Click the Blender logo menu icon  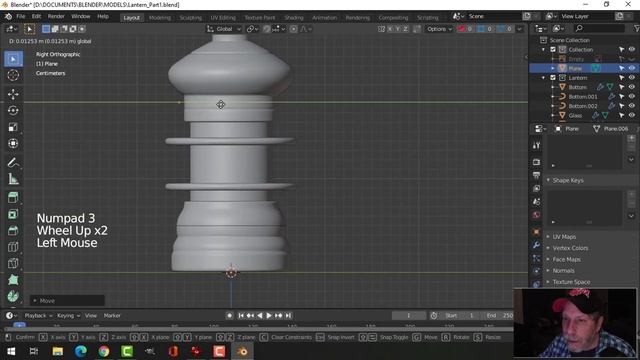pos(8,16)
